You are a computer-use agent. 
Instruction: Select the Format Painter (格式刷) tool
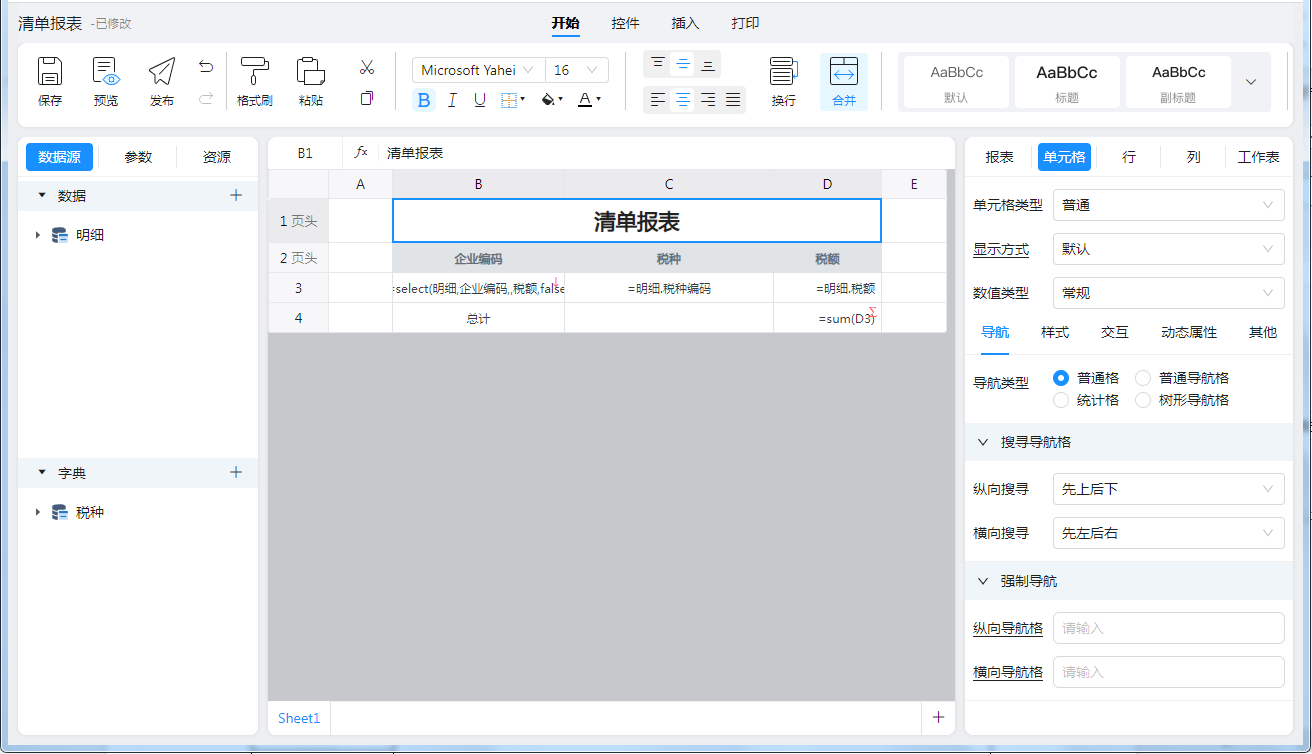click(x=255, y=73)
